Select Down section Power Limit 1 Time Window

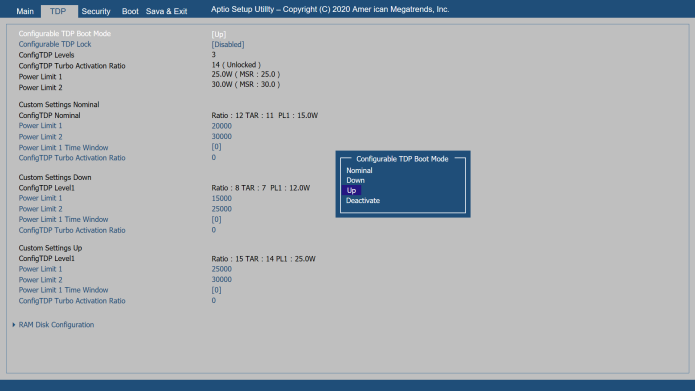tap(63, 219)
